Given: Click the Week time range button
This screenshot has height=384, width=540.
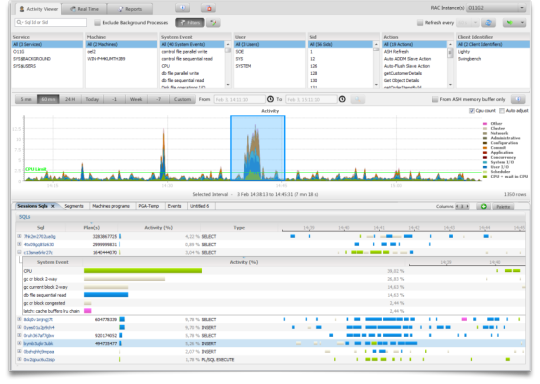Looking at the screenshot, I should coord(136,99).
